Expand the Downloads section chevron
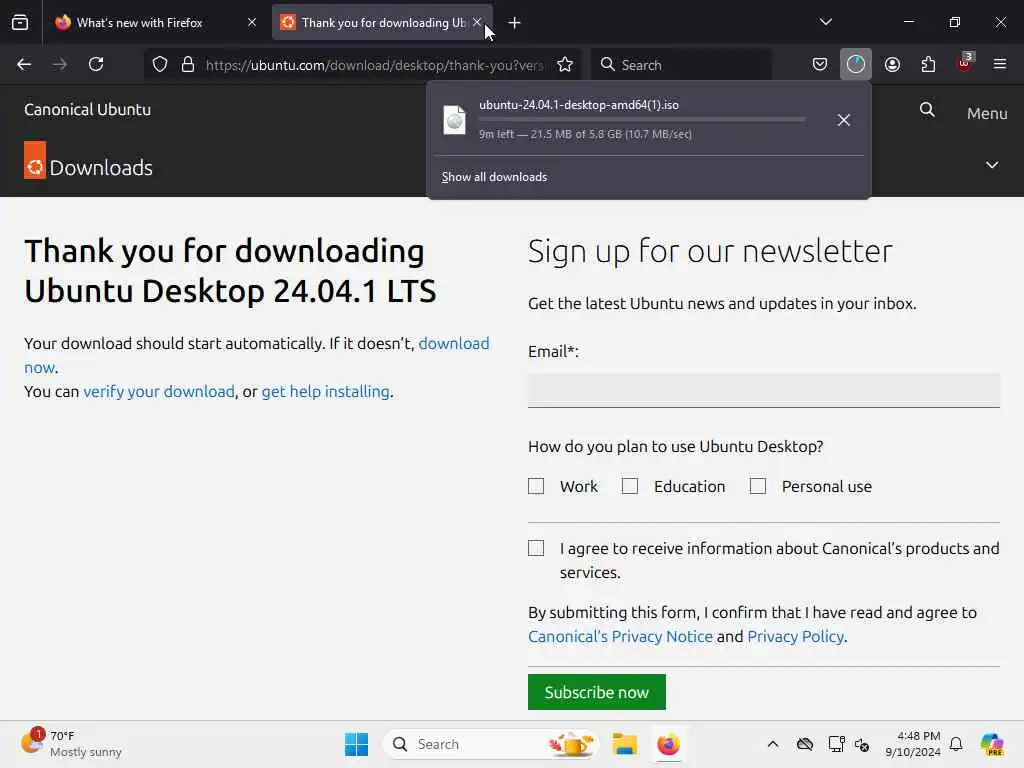 tap(992, 165)
